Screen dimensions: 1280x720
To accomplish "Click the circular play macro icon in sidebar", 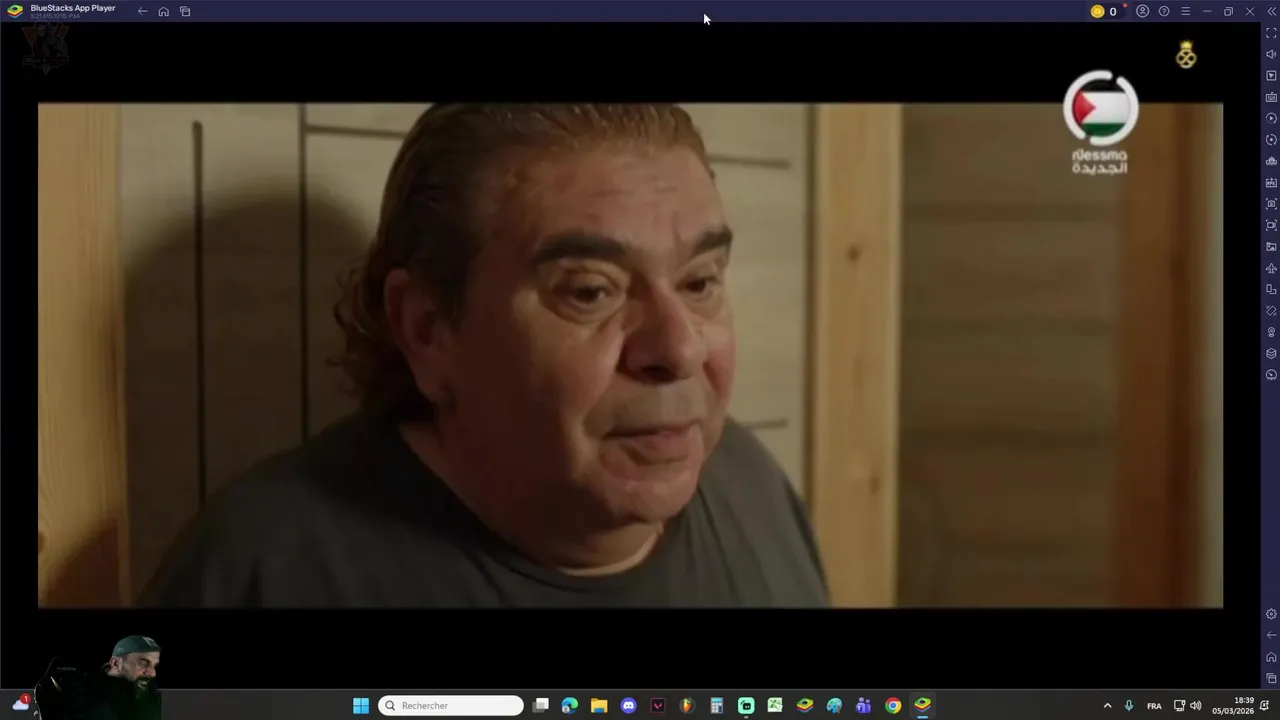I will [x=1271, y=118].
